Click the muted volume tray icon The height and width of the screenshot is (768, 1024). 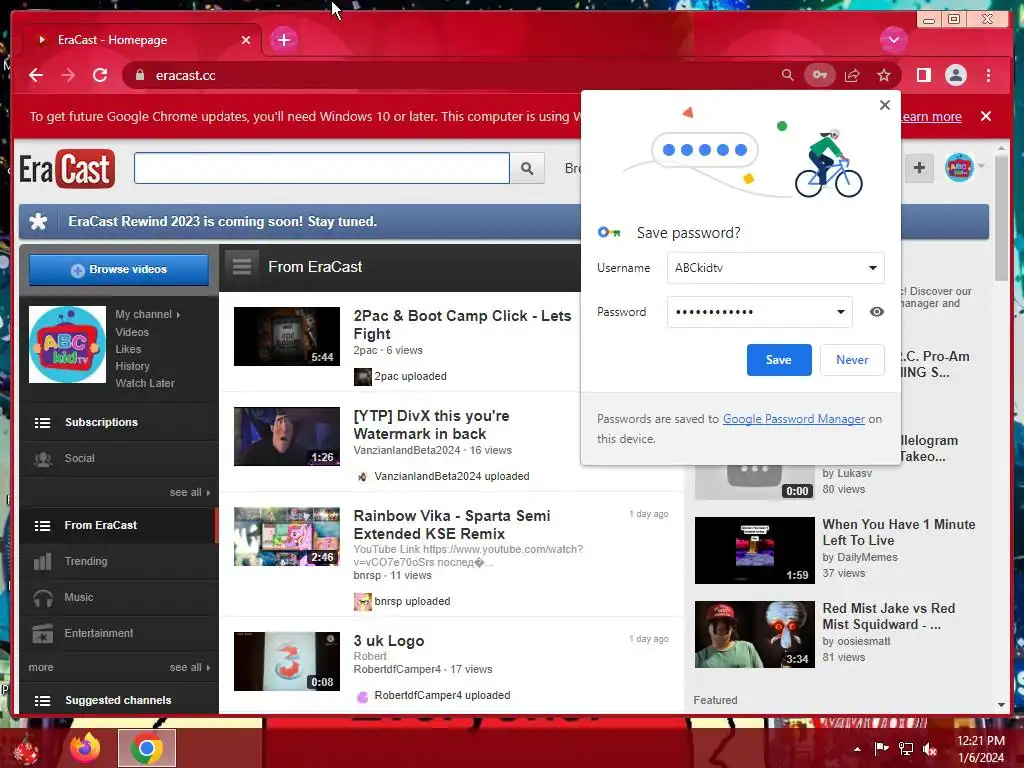[x=929, y=749]
